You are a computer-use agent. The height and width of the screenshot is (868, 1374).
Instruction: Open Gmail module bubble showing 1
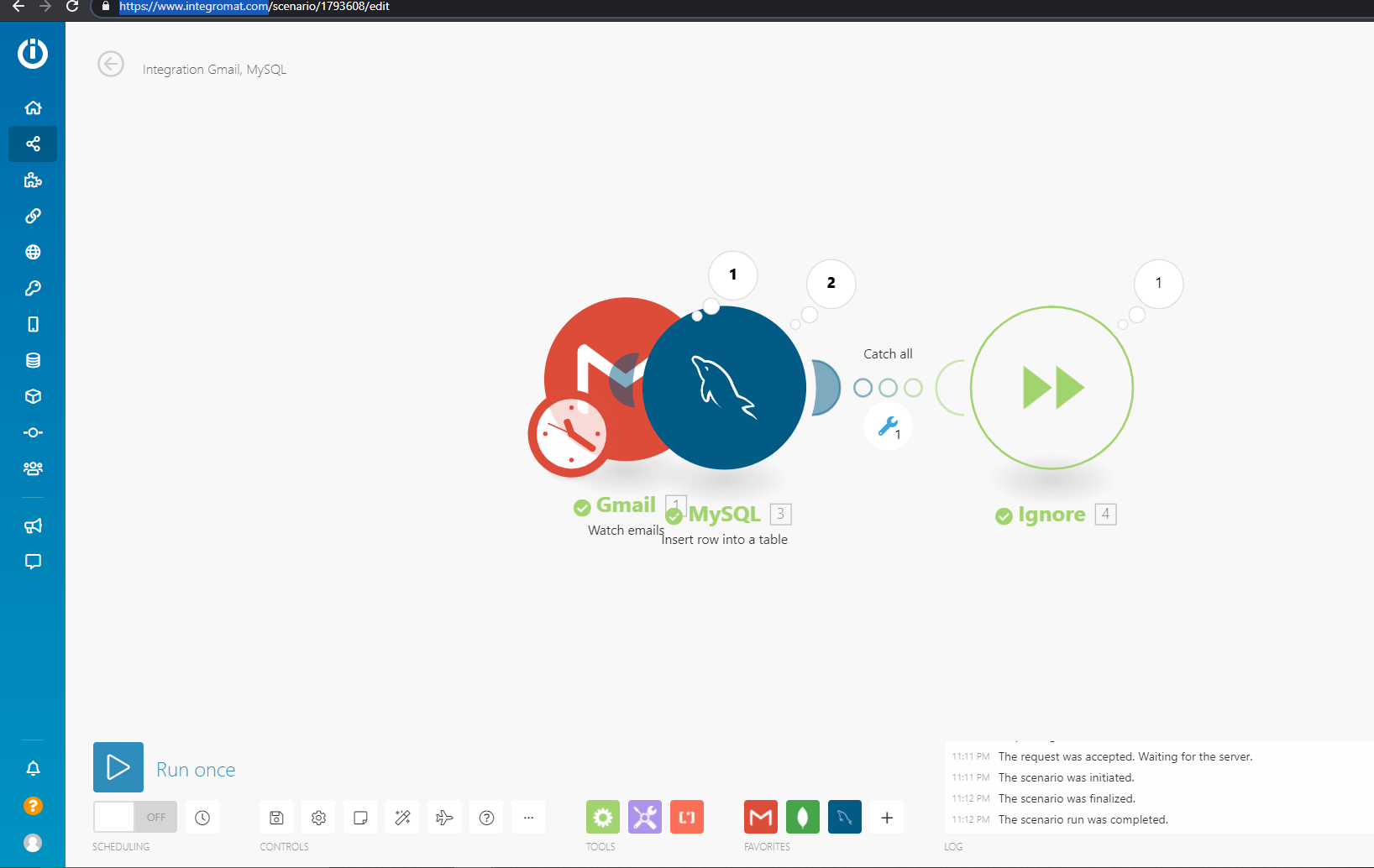pyautogui.click(x=733, y=275)
